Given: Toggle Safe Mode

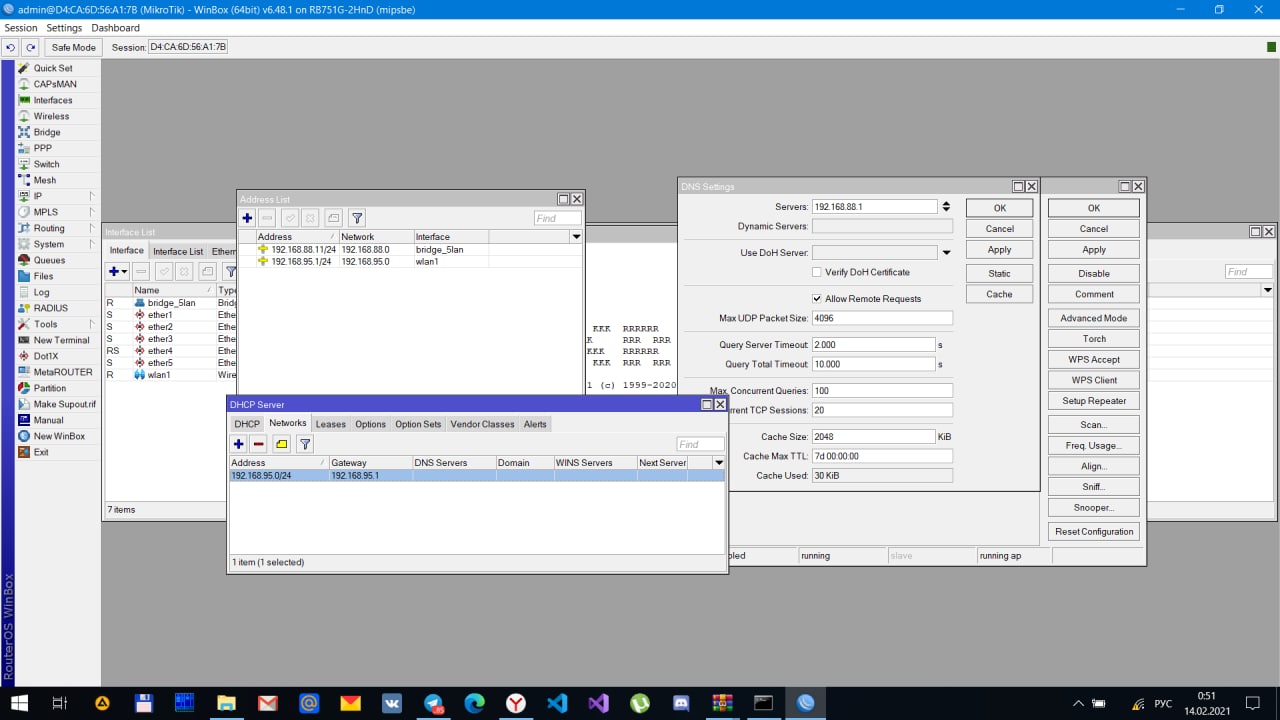Looking at the screenshot, I should click(74, 47).
